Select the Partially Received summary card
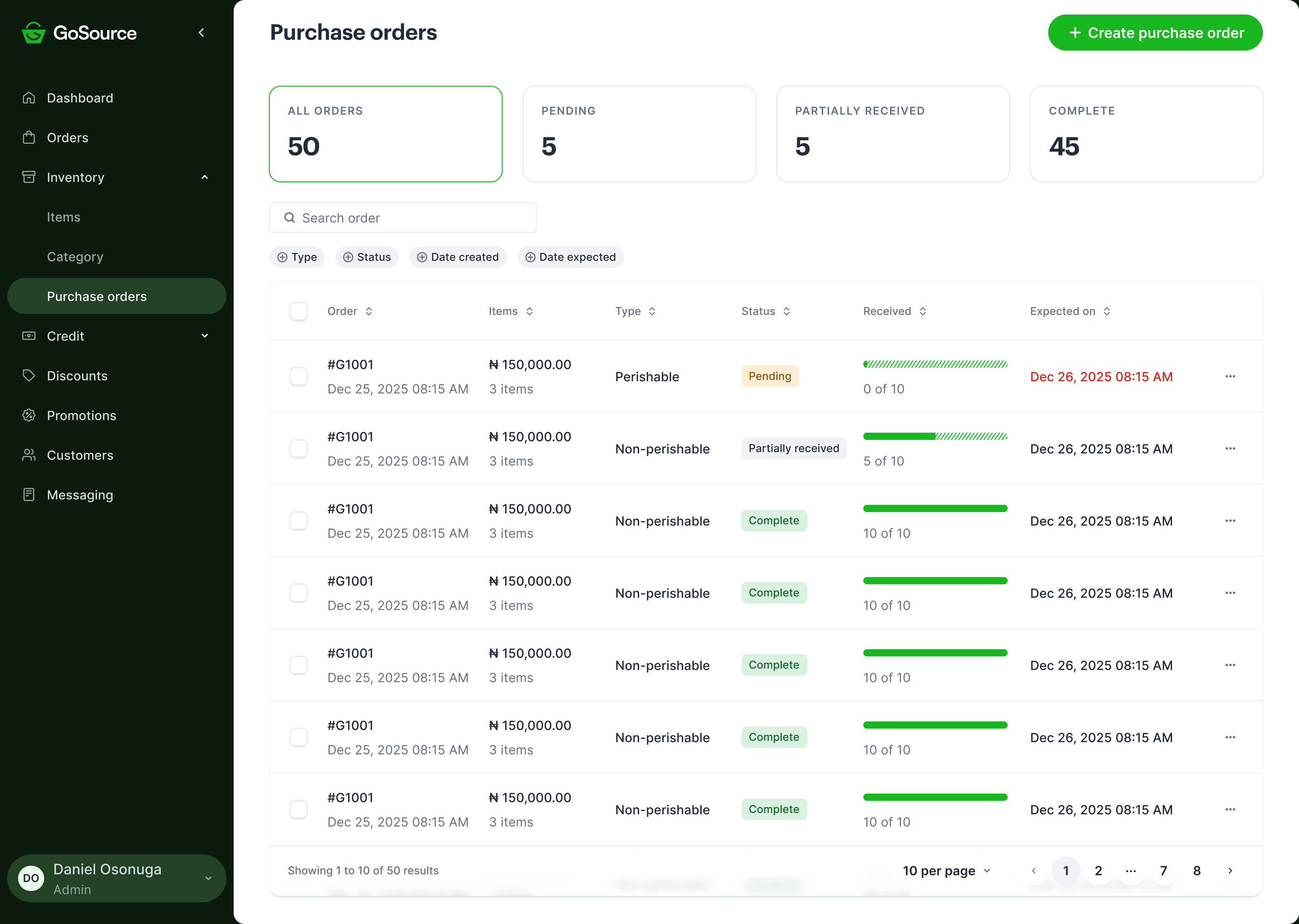The width and height of the screenshot is (1299, 924). pos(893,134)
